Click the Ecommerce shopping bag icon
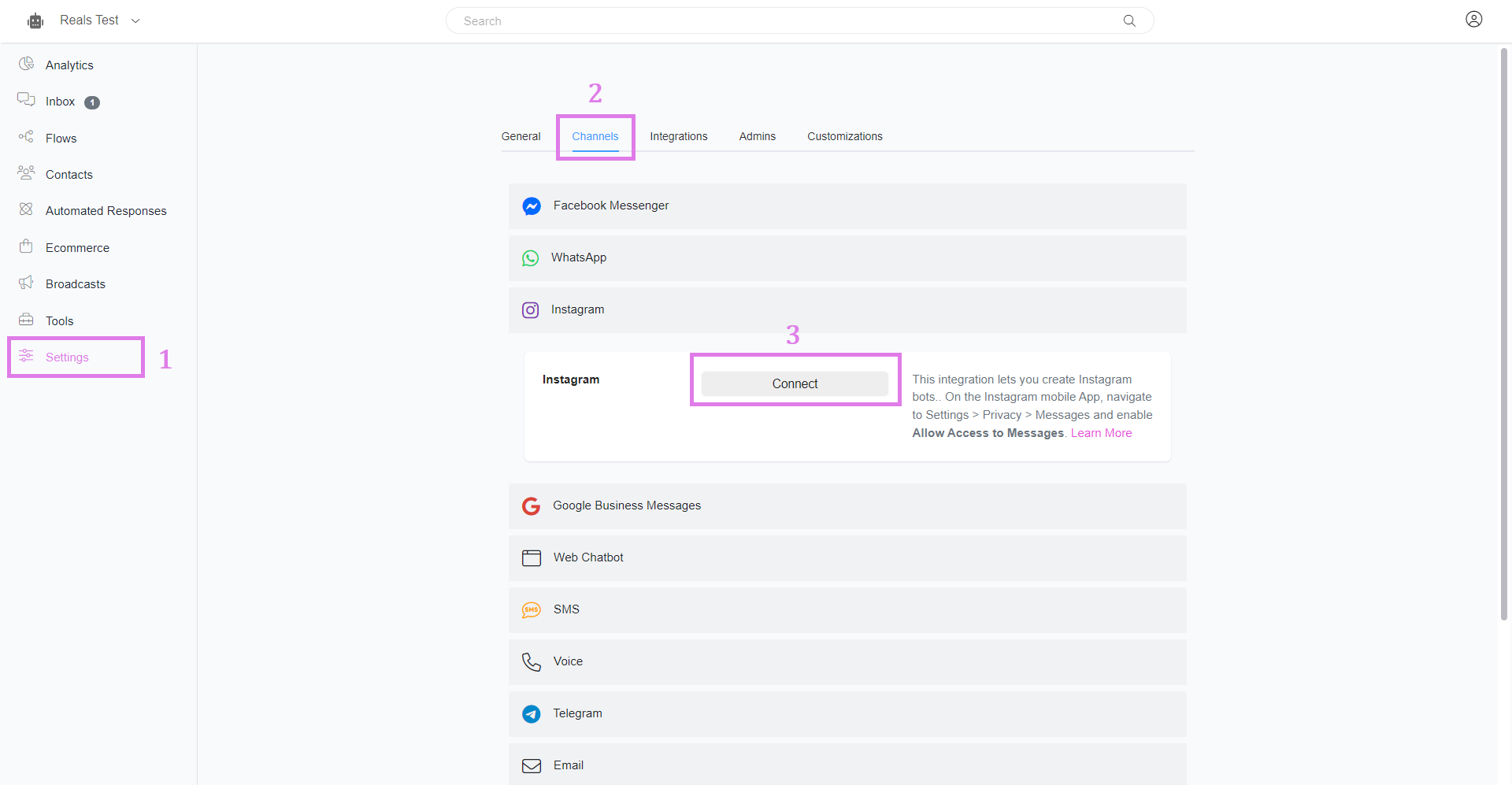The height and width of the screenshot is (785, 1512). tap(26, 246)
